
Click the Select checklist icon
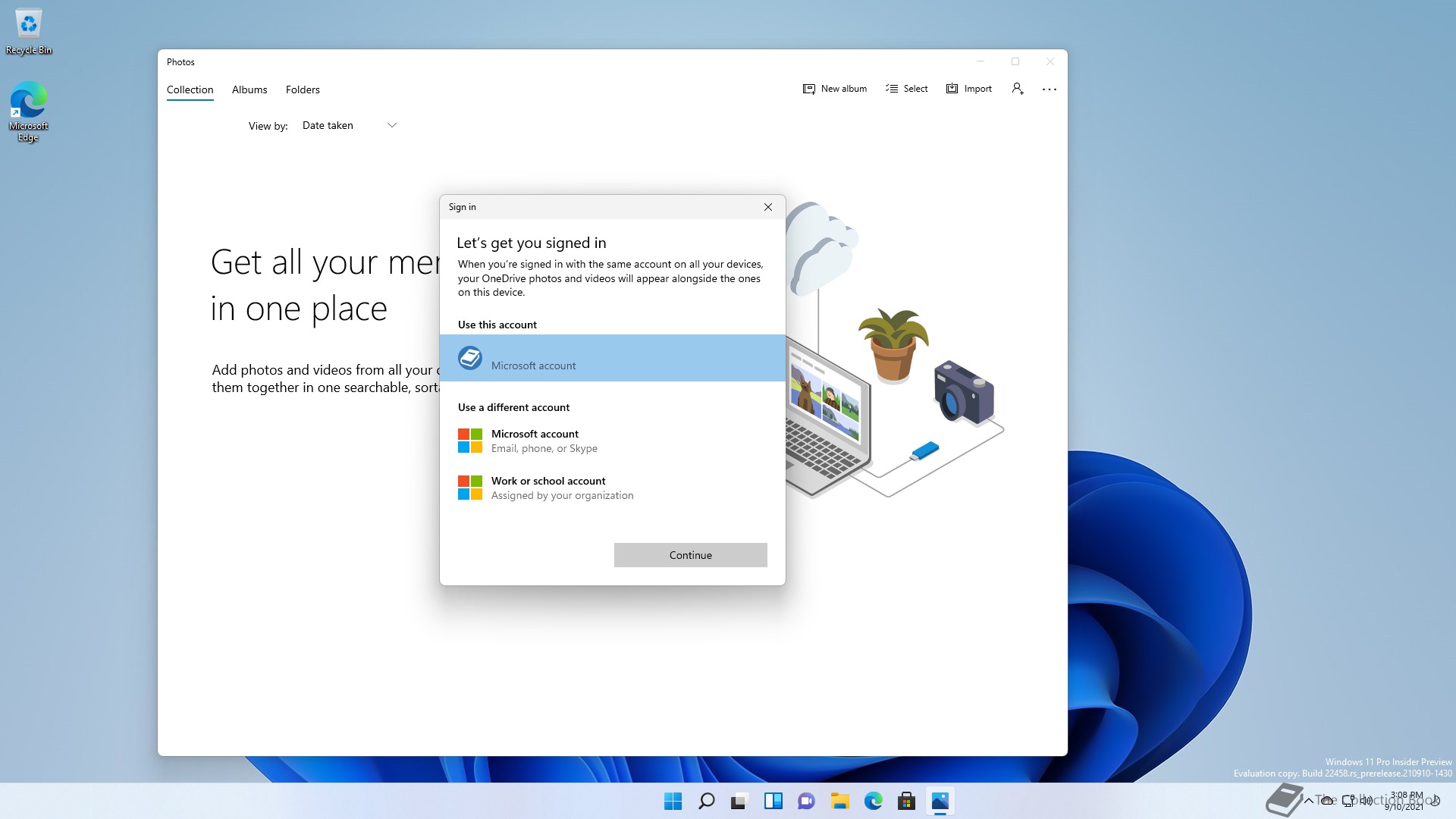[892, 89]
